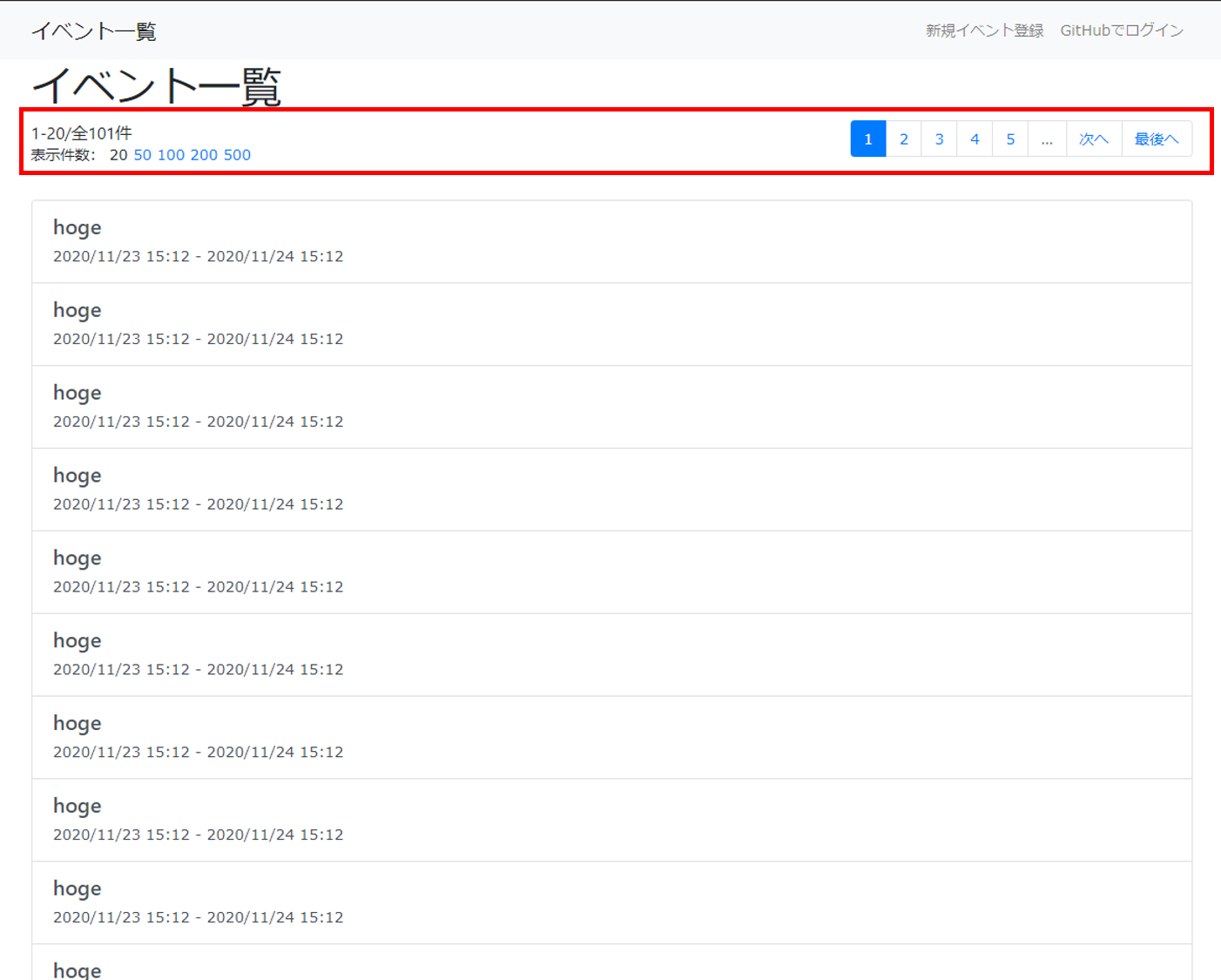Open page 3 in pagination
Image resolution: width=1221 pixels, height=980 pixels.
click(939, 138)
